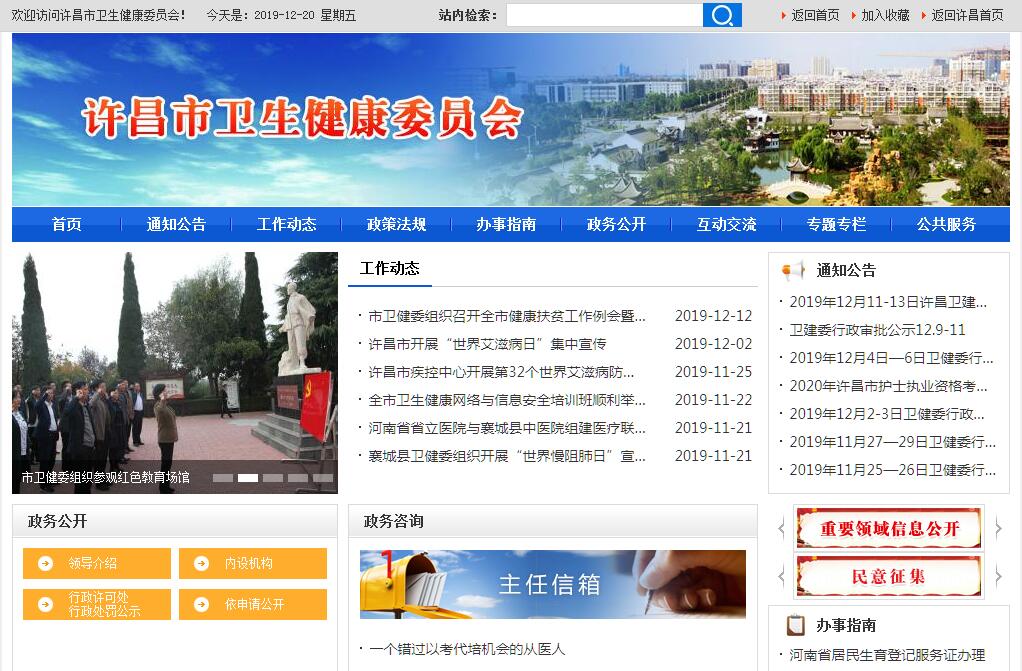
Task: Click the arrow icon on 行政许可处罚公示
Action: 45,604
